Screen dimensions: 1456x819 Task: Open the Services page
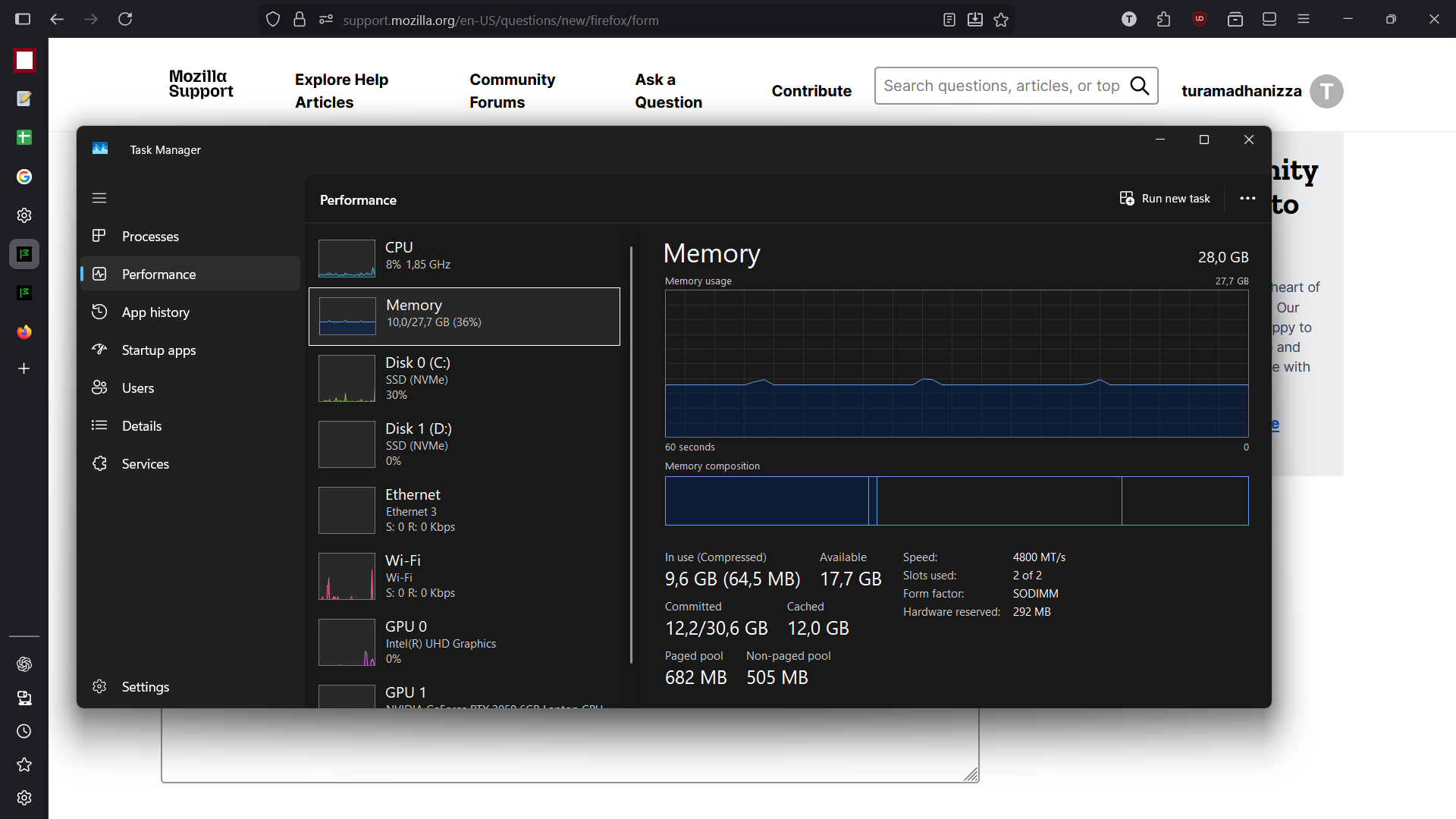(145, 463)
